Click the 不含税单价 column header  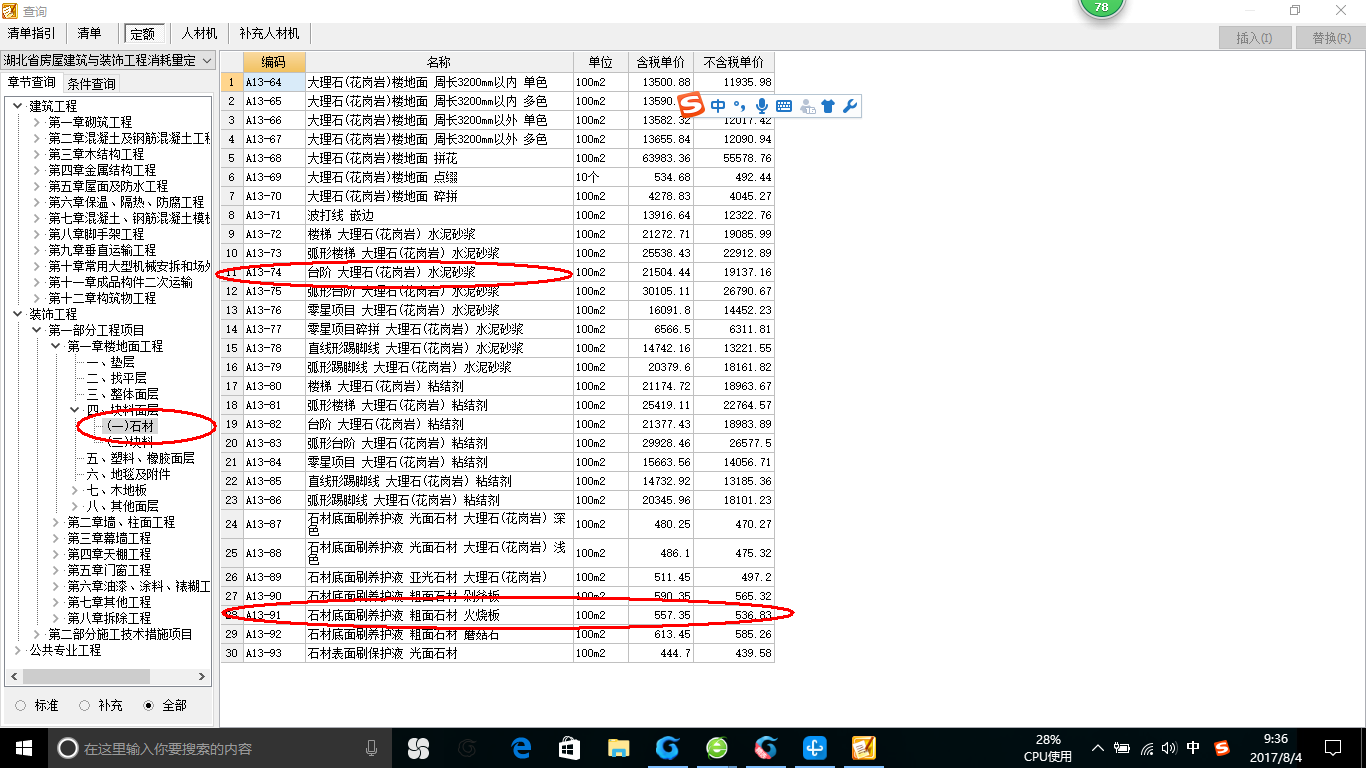[734, 62]
